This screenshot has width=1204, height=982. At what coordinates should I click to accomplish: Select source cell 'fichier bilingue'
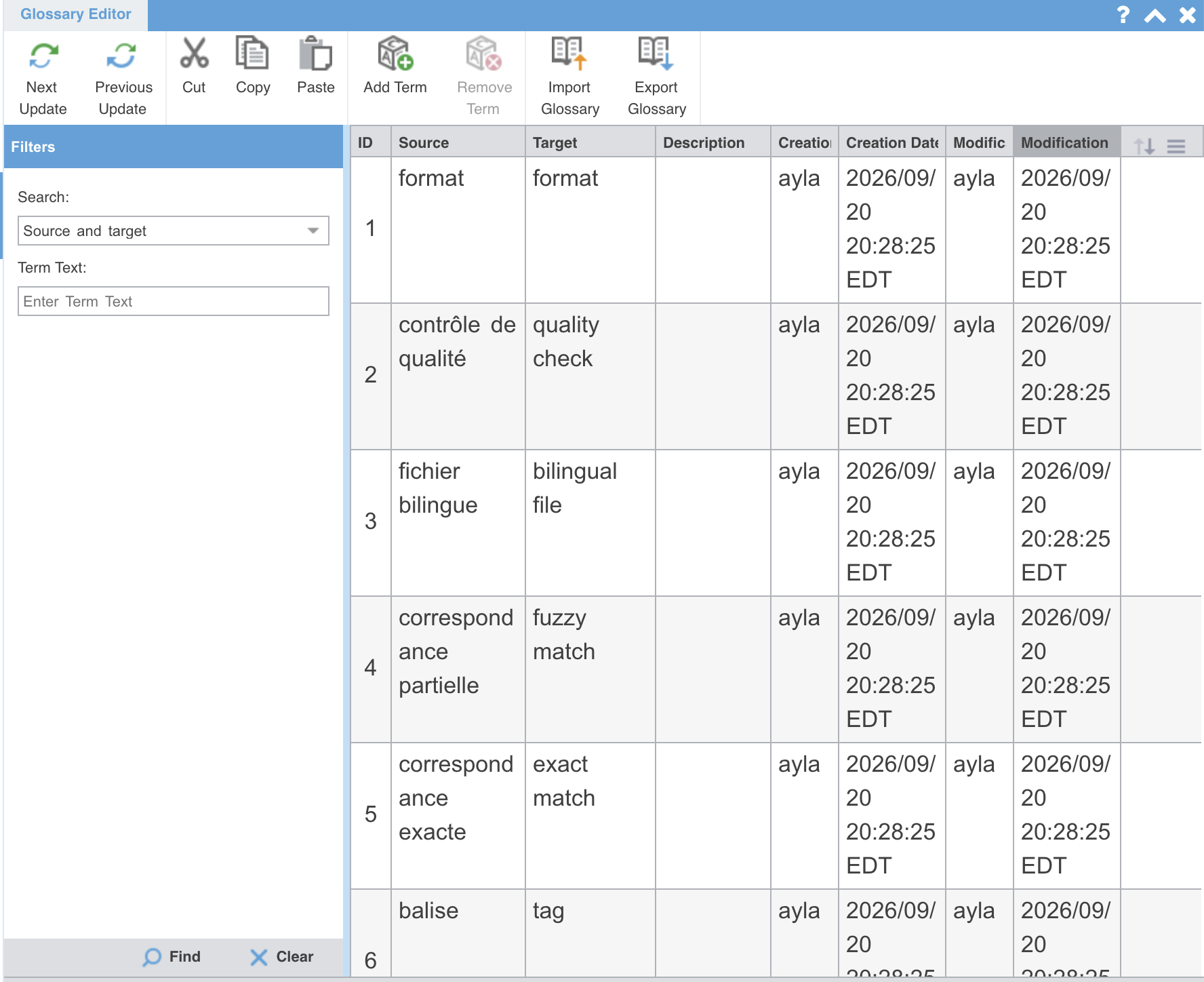tap(458, 523)
